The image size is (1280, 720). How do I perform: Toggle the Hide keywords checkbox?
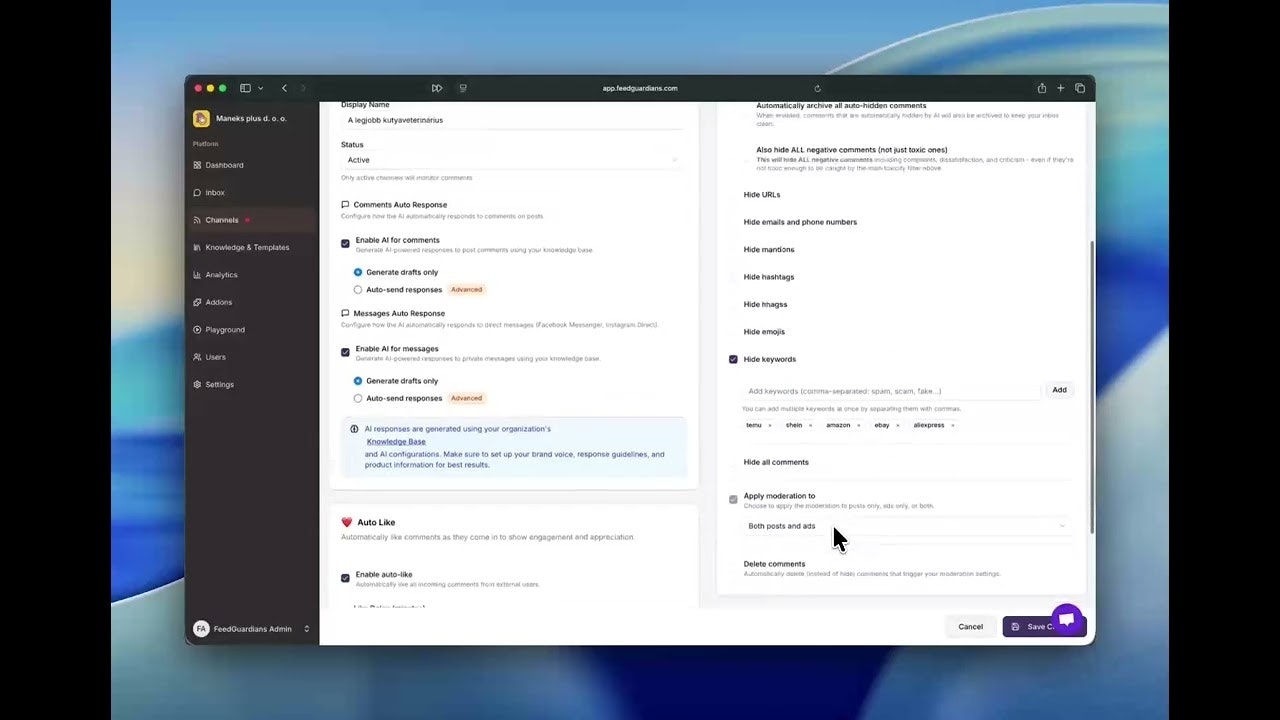tap(733, 359)
